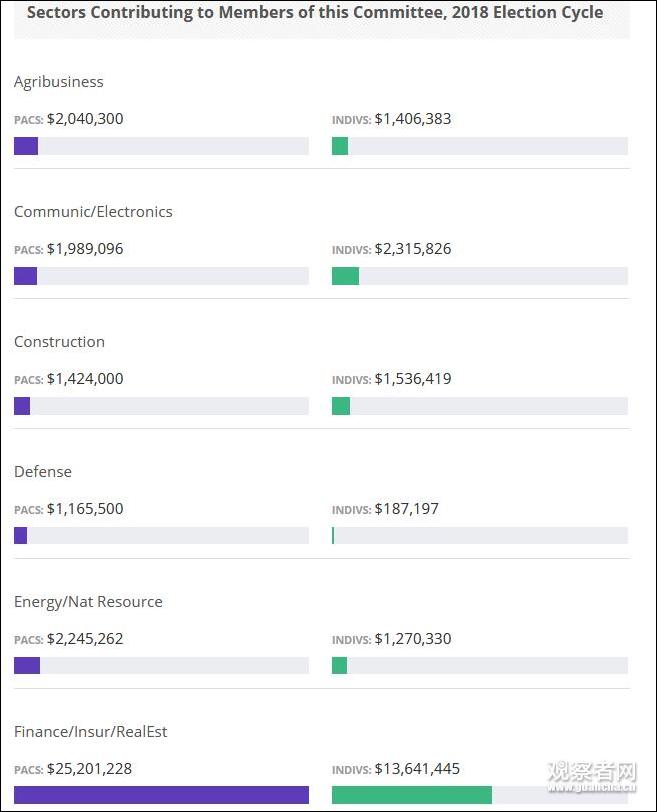This screenshot has height=812, width=657.
Task: Click the Energy/Nat Resource PACs bar
Action: tap(27, 666)
